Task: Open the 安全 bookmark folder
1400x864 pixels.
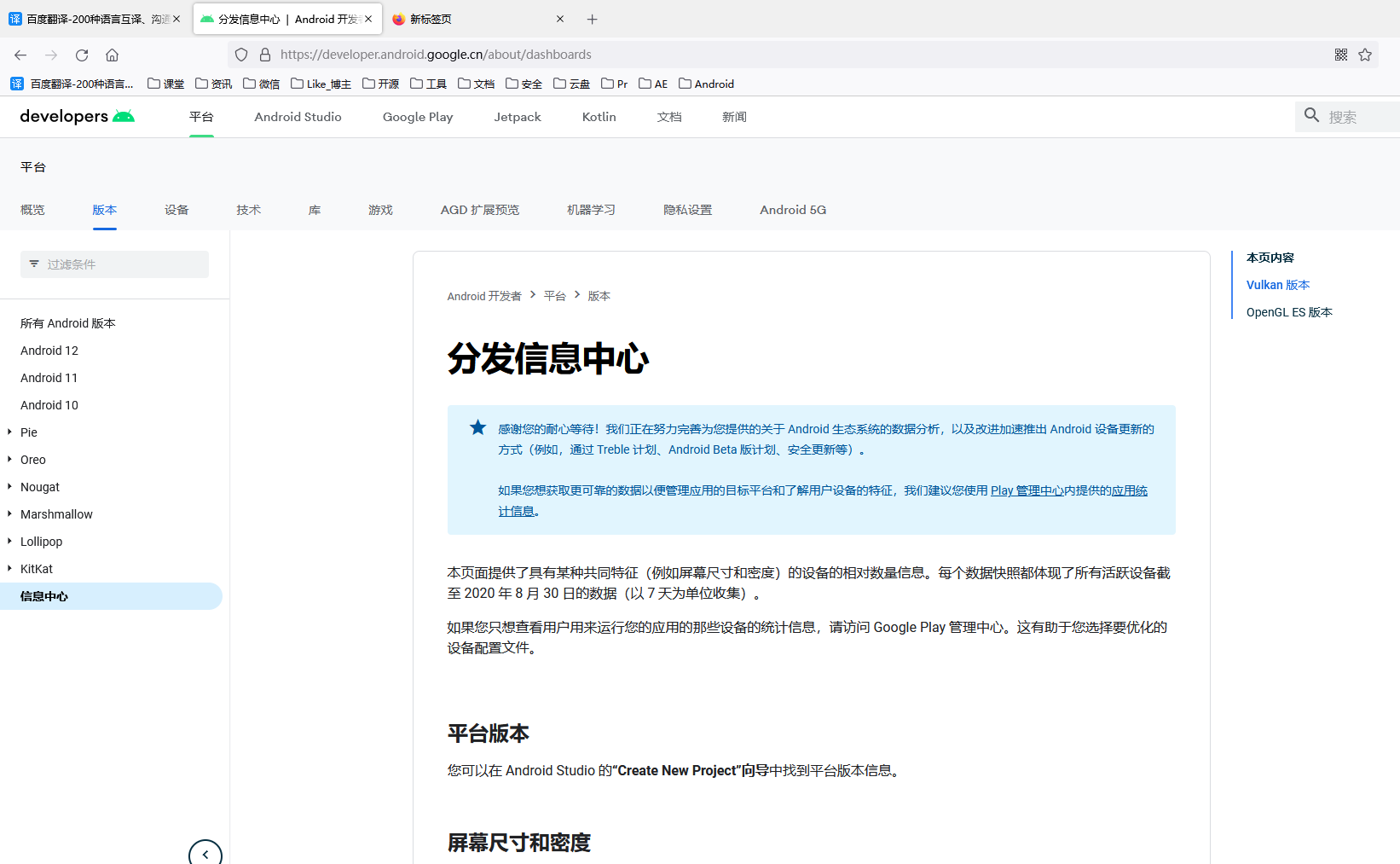Action: pos(524,84)
